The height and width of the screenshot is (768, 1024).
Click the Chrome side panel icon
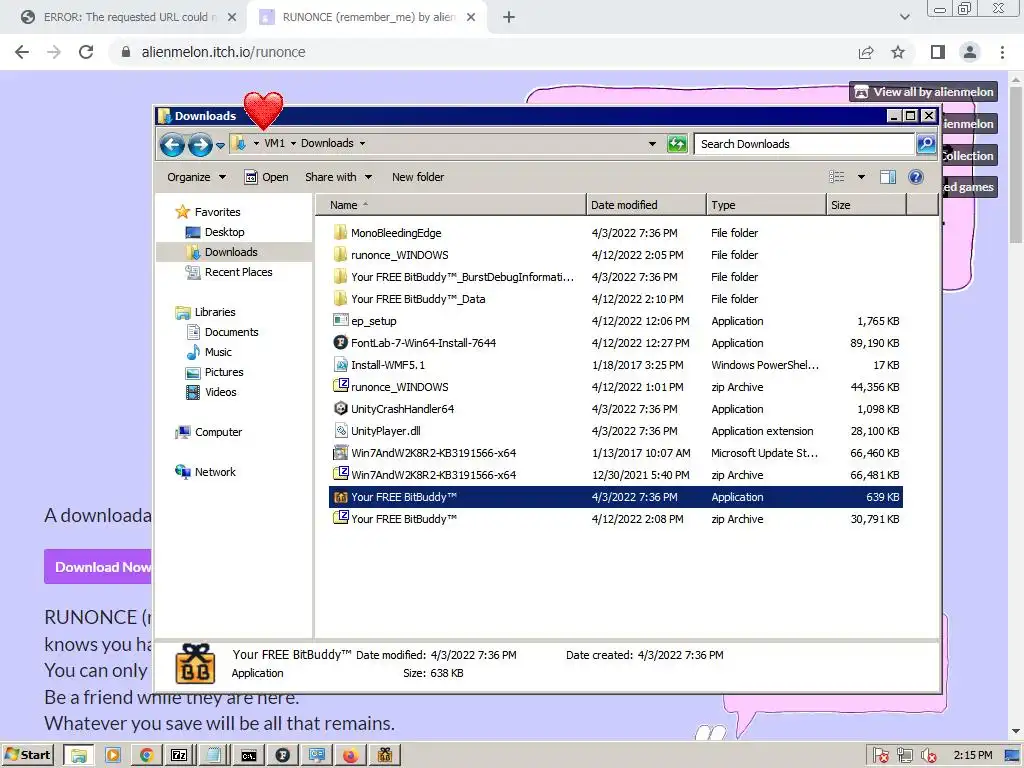(x=938, y=52)
